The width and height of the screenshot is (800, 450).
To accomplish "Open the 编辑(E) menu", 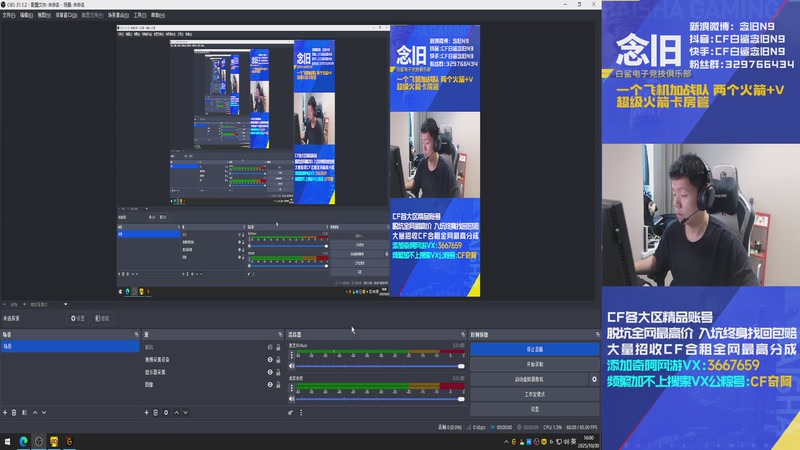I will coord(26,15).
